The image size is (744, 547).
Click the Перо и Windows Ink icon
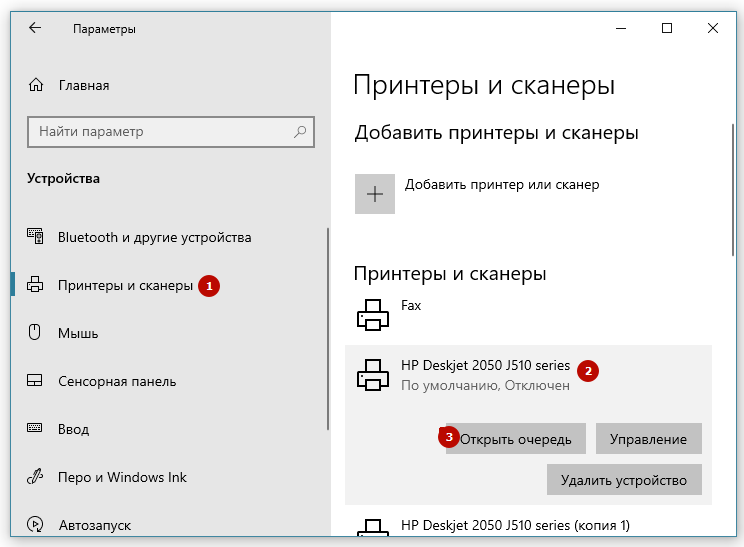(x=36, y=477)
